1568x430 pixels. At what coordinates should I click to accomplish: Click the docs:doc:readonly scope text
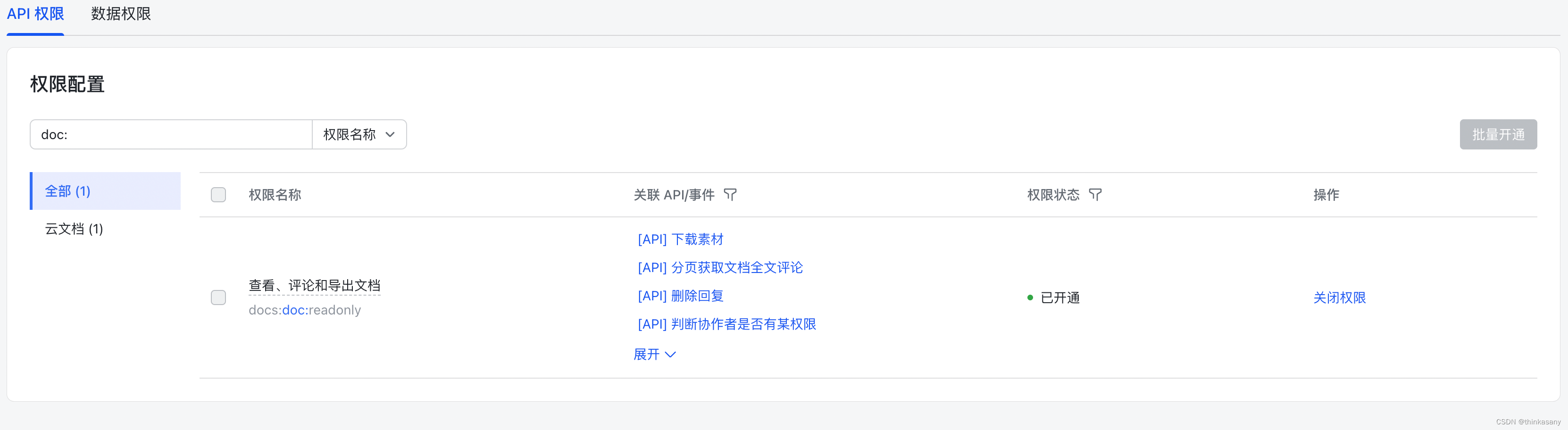[x=305, y=310]
